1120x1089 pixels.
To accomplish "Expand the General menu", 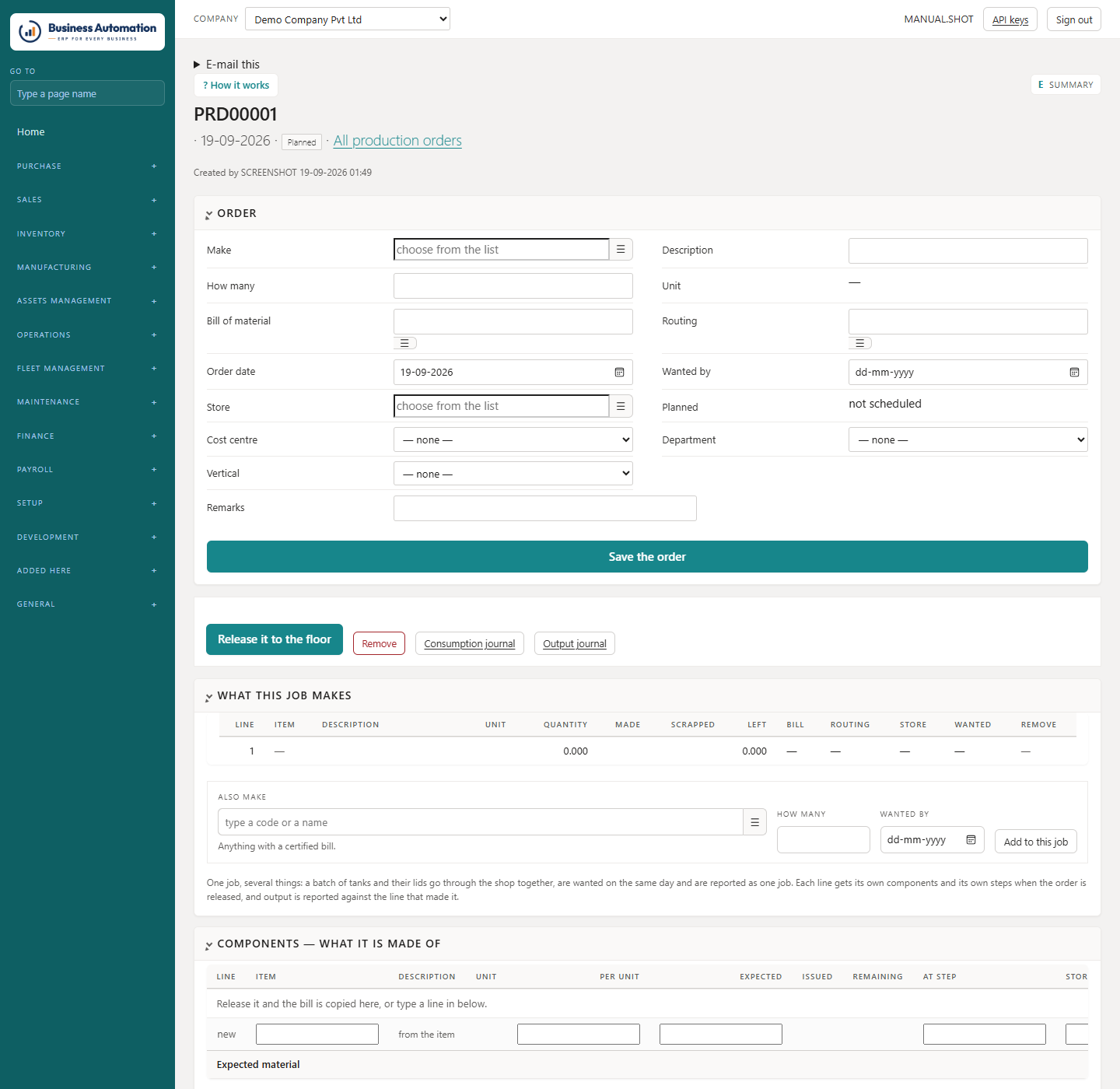I will pyautogui.click(x=87, y=604).
